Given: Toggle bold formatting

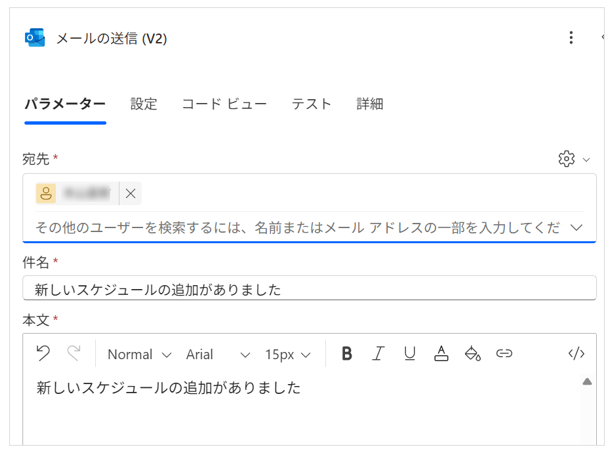Looking at the screenshot, I should tap(347, 354).
